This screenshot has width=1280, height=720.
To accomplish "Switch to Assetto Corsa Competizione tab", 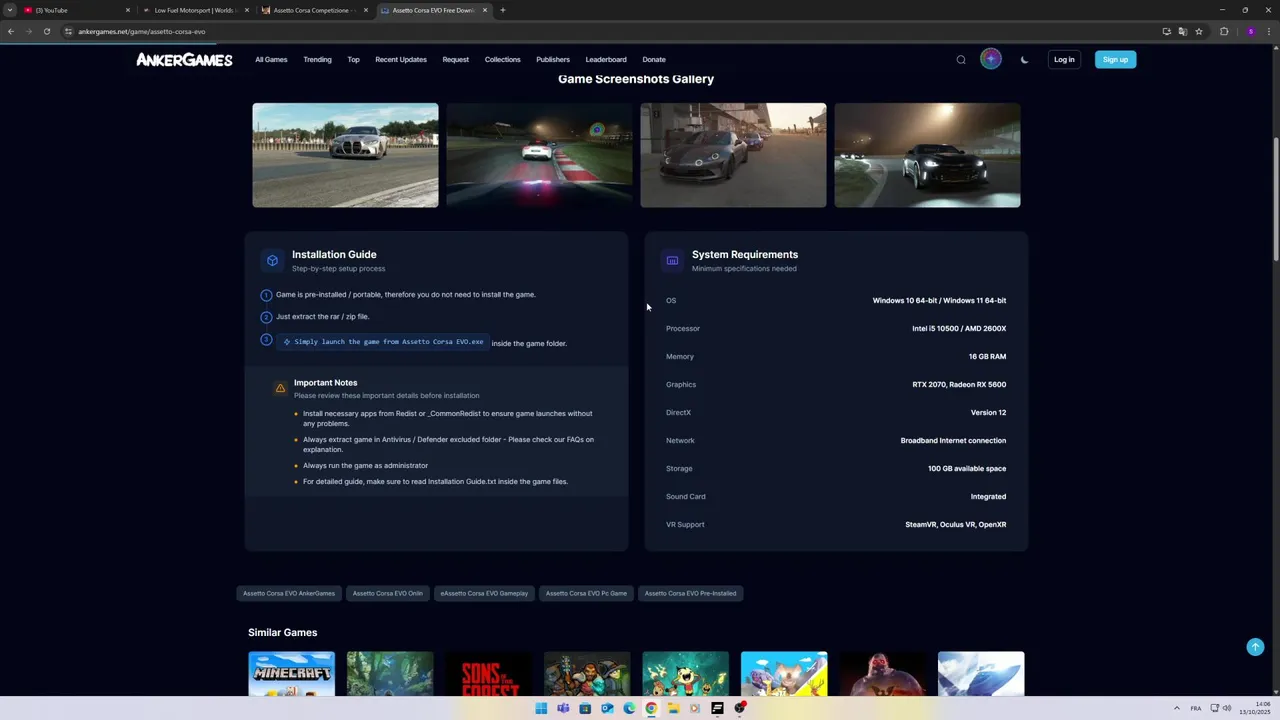I will [314, 10].
